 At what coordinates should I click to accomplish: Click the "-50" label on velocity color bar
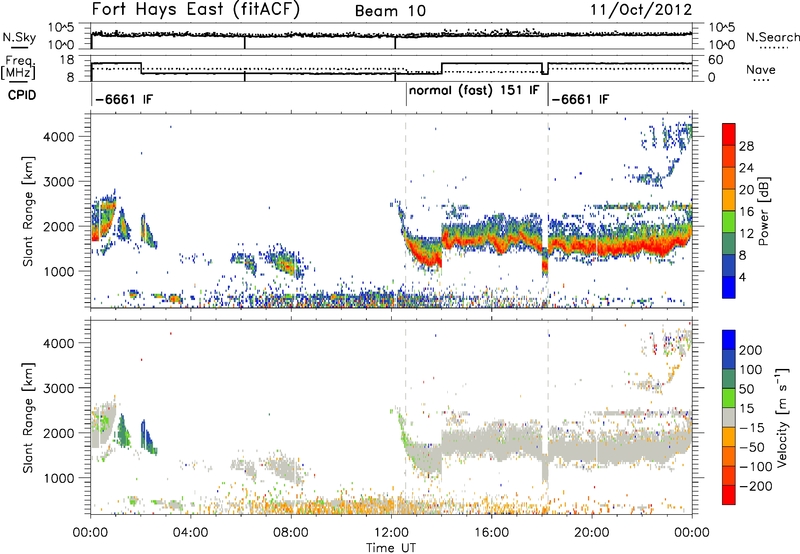coord(753,447)
